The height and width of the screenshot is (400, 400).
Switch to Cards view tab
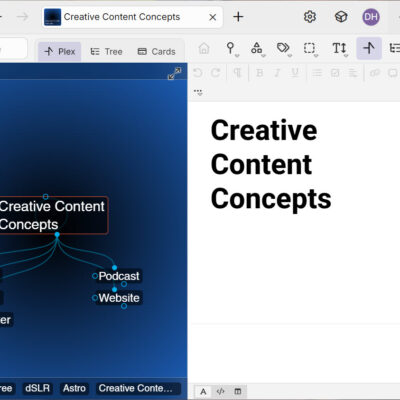156,52
